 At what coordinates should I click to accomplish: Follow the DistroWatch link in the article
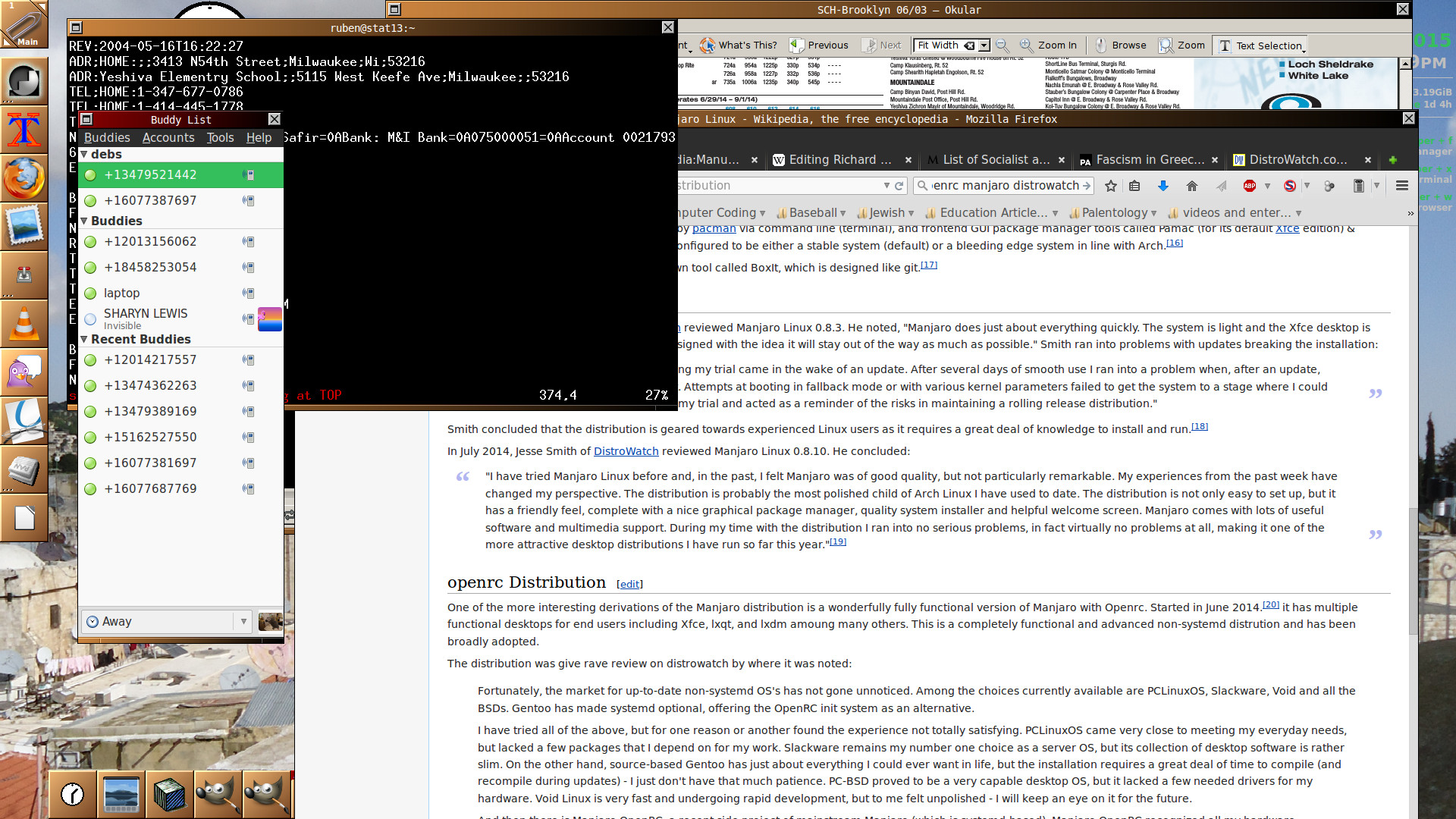626,451
